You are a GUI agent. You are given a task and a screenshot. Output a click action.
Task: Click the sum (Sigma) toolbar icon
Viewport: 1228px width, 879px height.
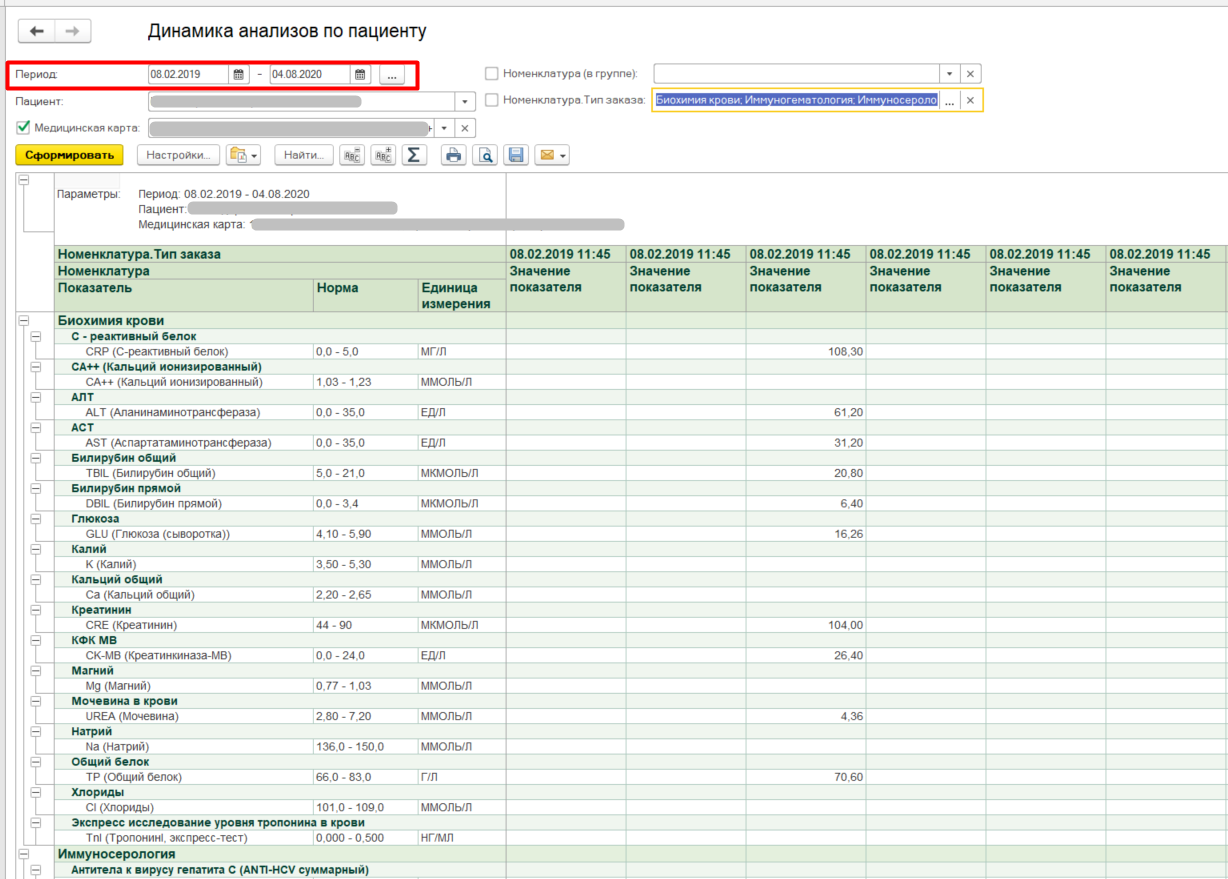414,155
